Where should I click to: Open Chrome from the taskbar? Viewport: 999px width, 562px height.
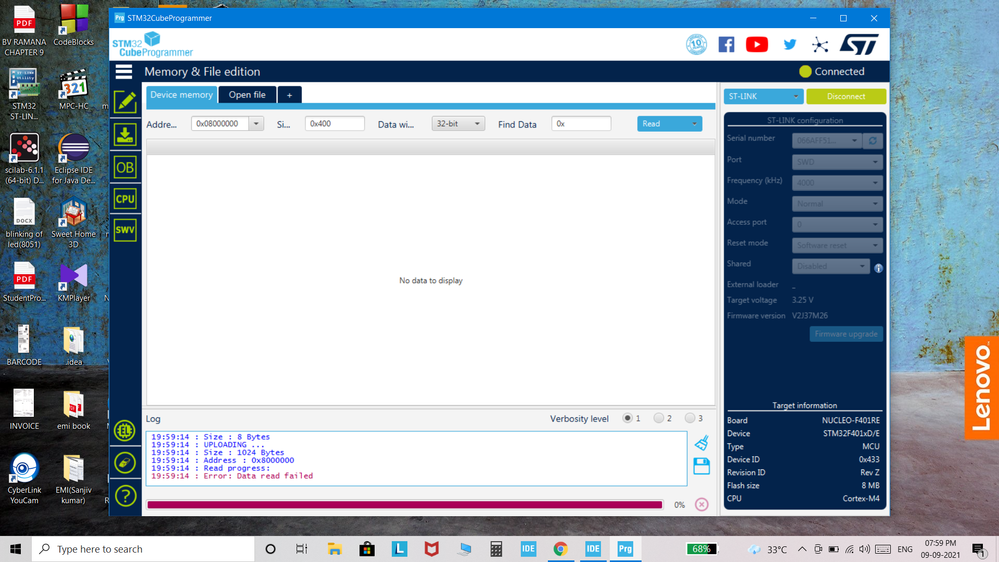[x=561, y=549]
